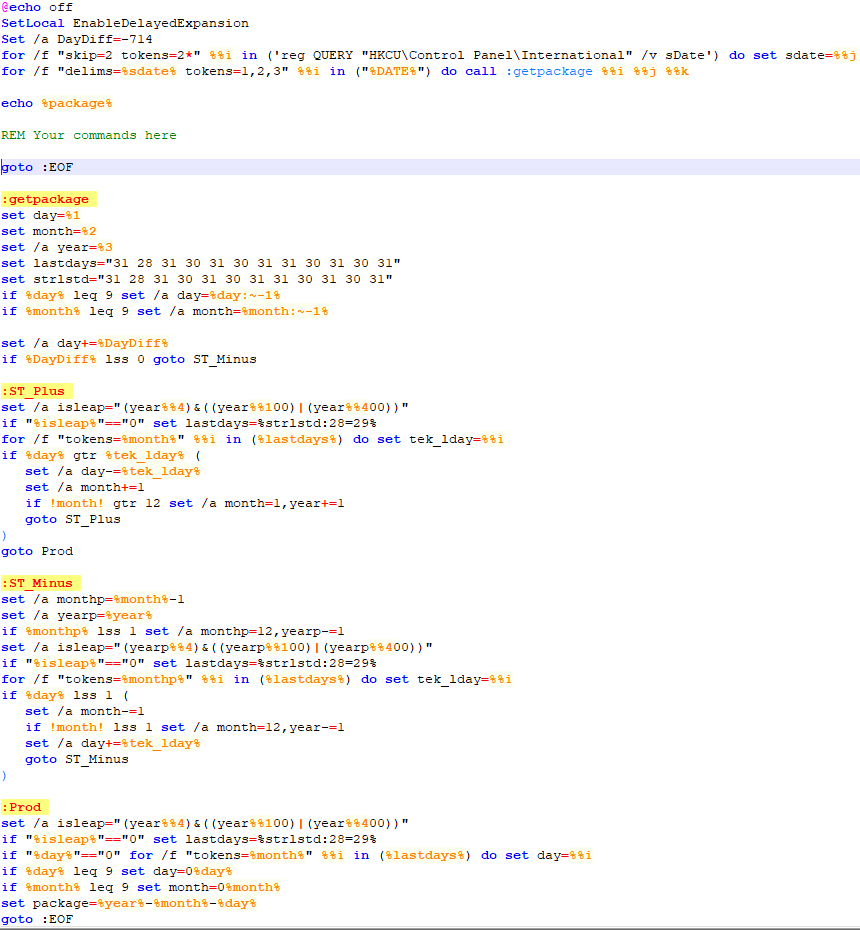Click the 'set /a day+=%DayDiff%' line
The width and height of the screenshot is (860, 930).
point(84,343)
